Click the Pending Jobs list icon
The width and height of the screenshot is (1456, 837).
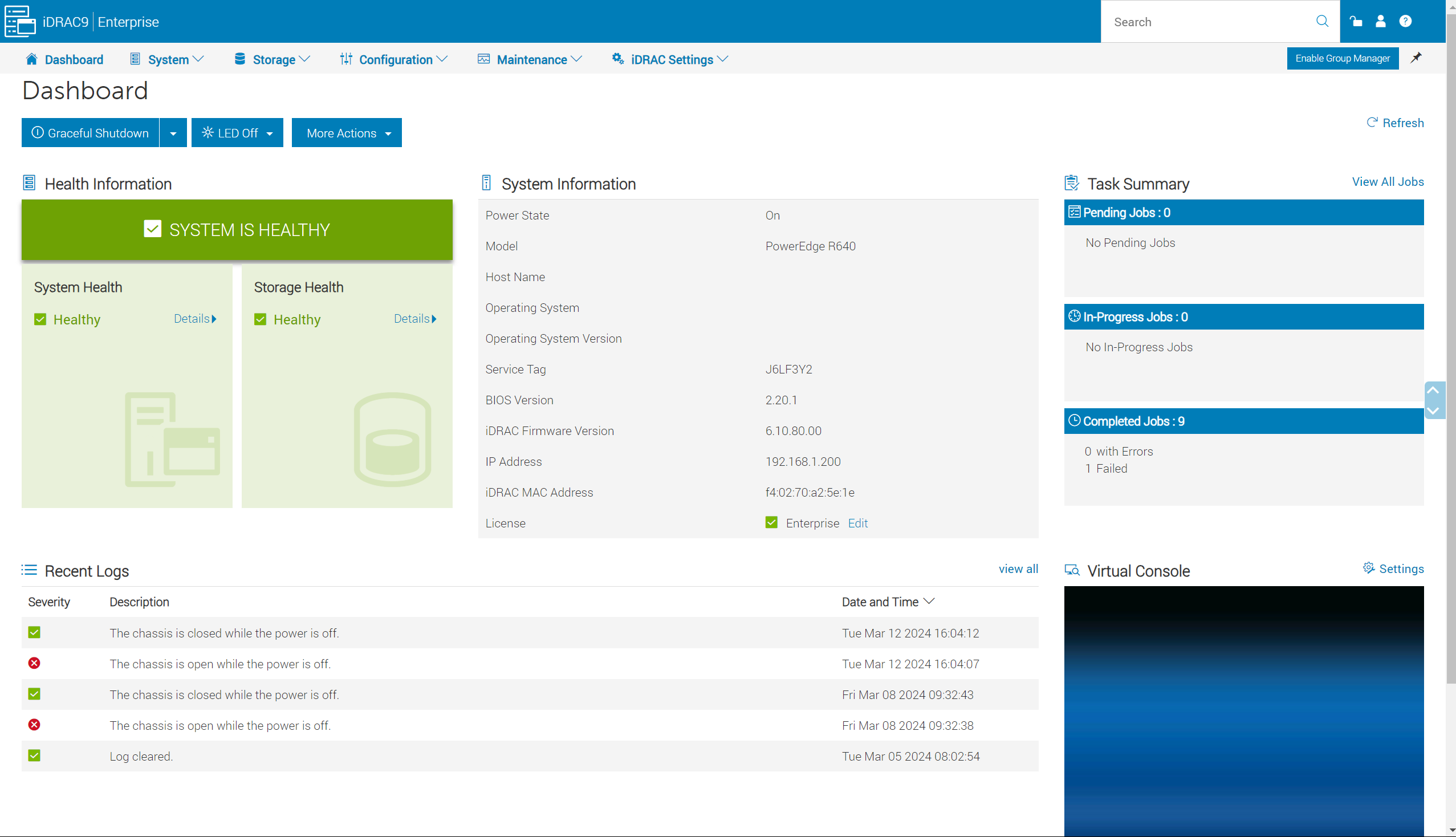(x=1074, y=212)
